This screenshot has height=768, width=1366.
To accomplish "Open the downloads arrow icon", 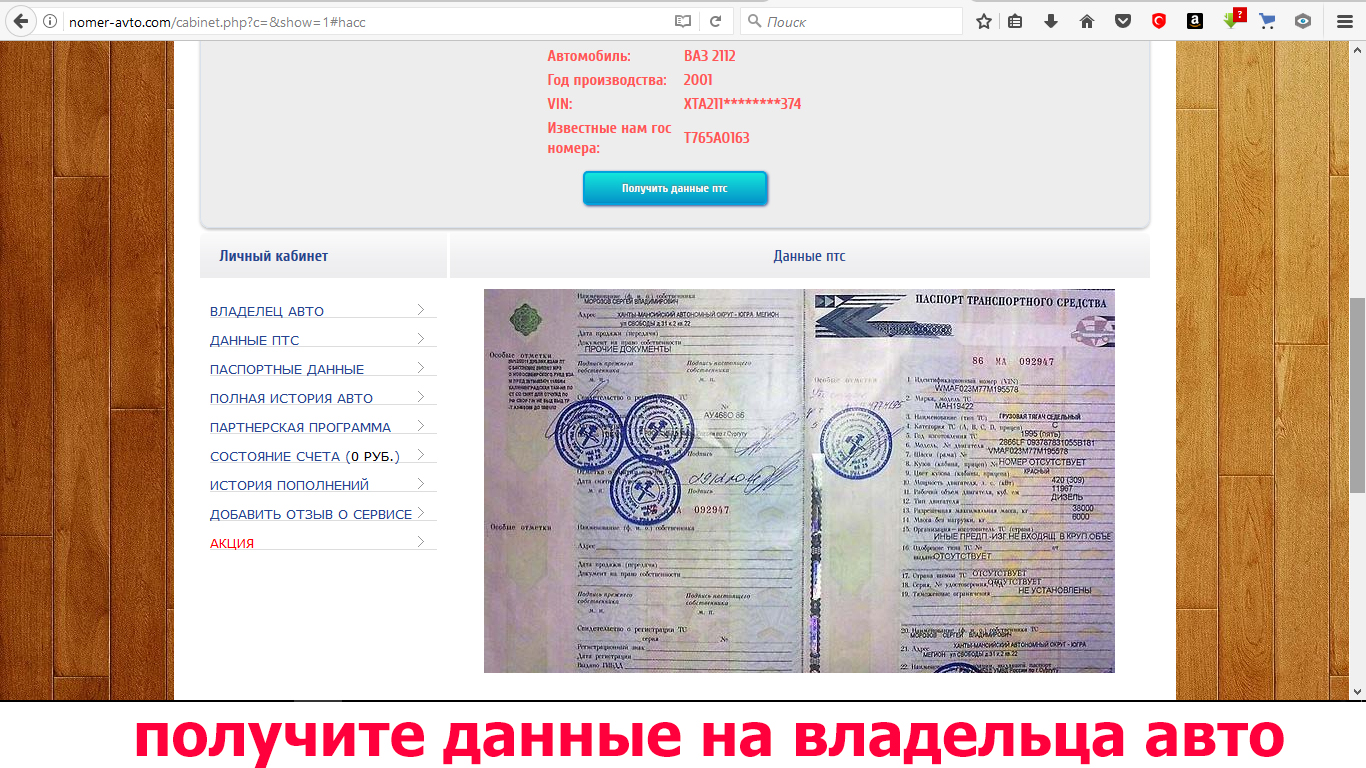I will coord(1051,21).
